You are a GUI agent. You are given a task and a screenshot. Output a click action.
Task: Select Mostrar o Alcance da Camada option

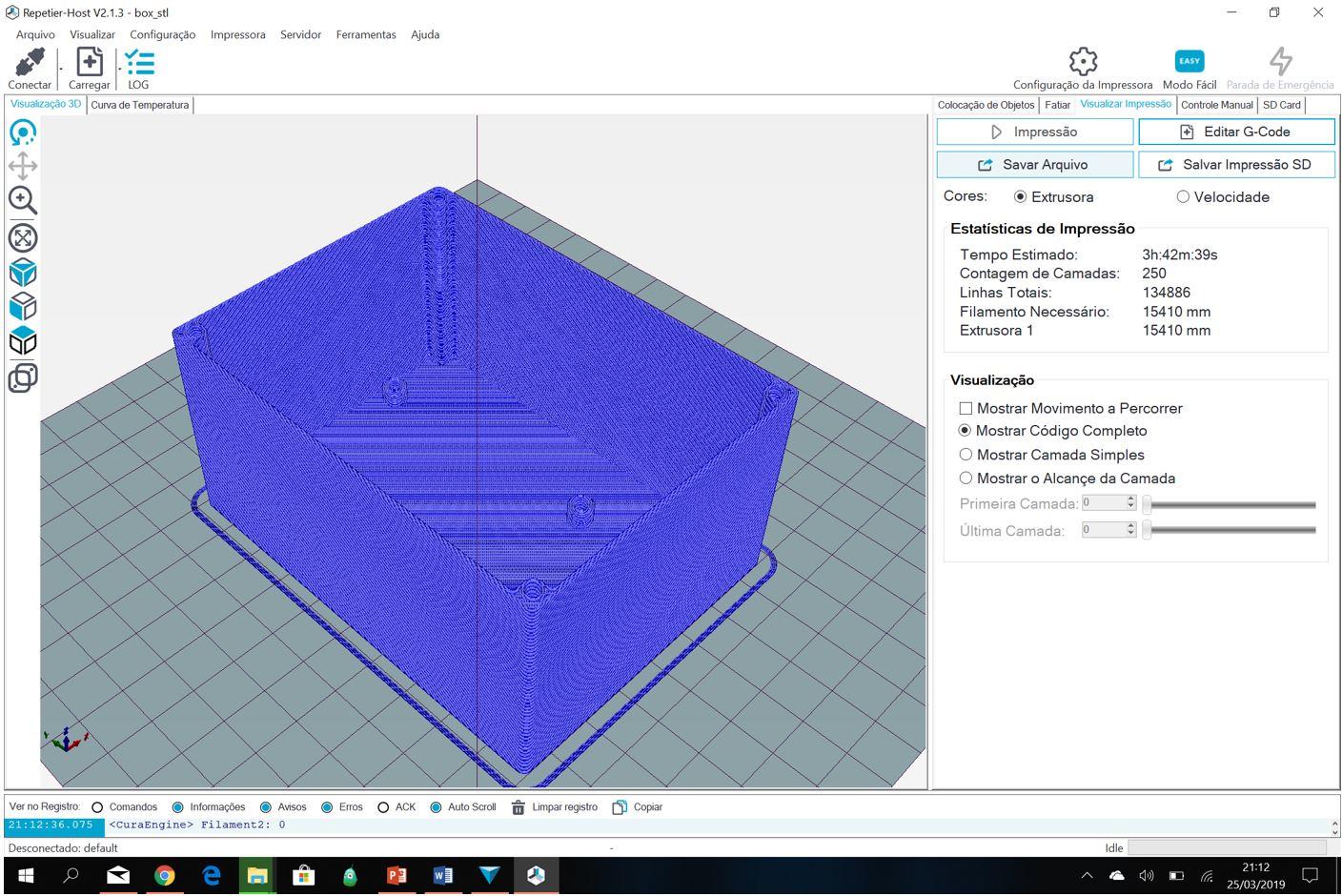[966, 479]
